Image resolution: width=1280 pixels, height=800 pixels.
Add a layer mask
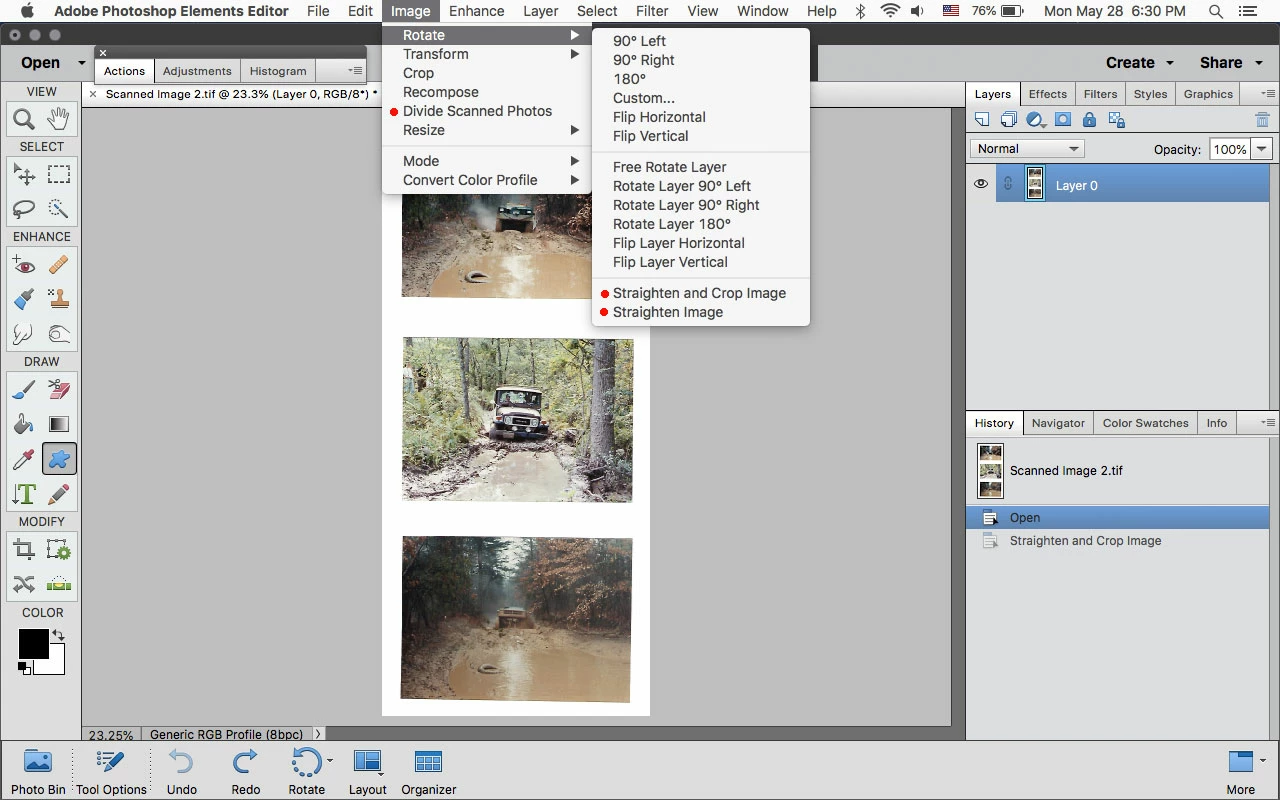[x=1063, y=120]
